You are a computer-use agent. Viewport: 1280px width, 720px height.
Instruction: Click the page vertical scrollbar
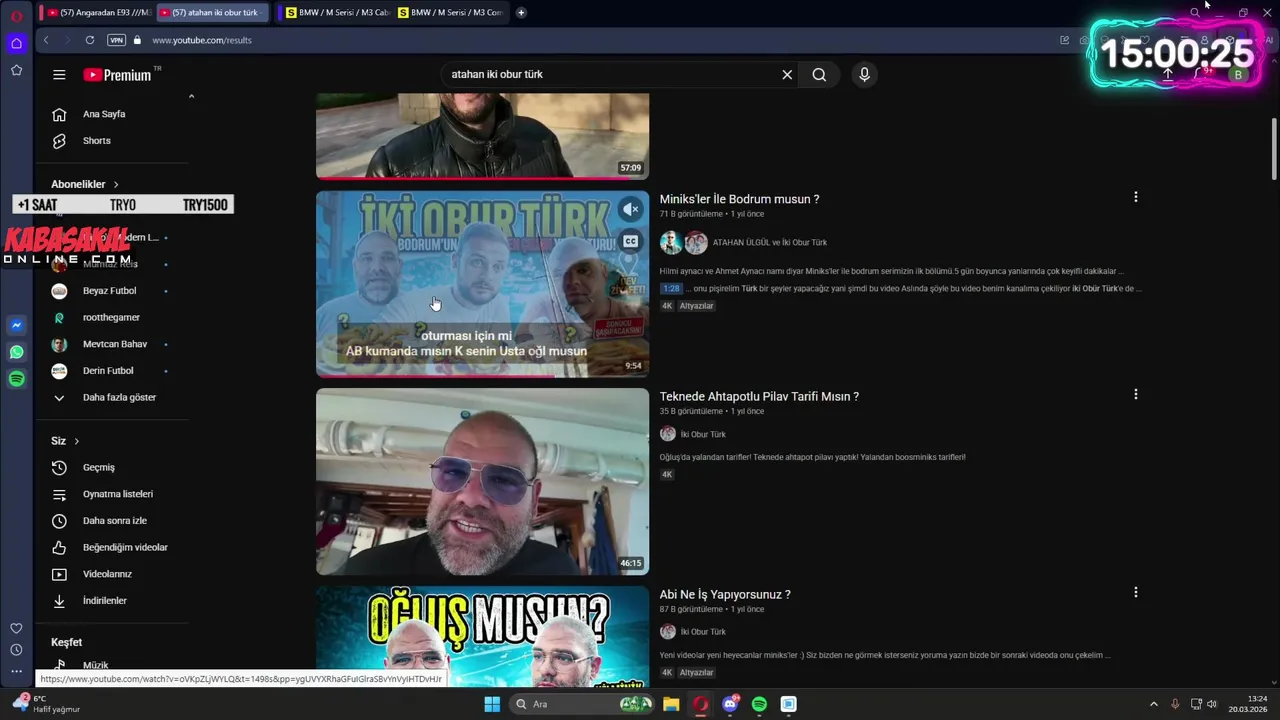click(1273, 150)
